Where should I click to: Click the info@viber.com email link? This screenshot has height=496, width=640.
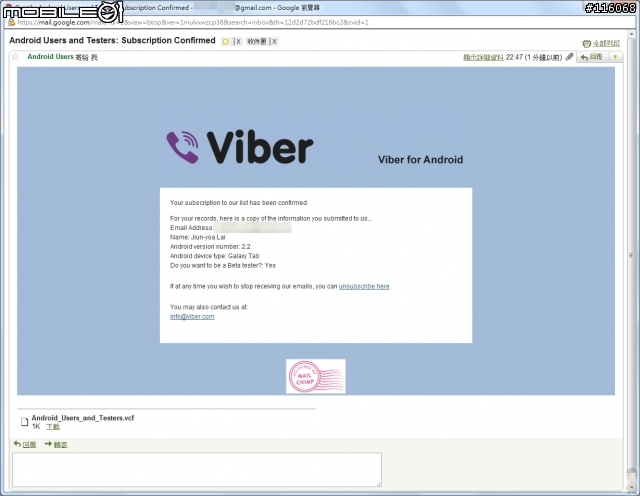click(x=192, y=316)
